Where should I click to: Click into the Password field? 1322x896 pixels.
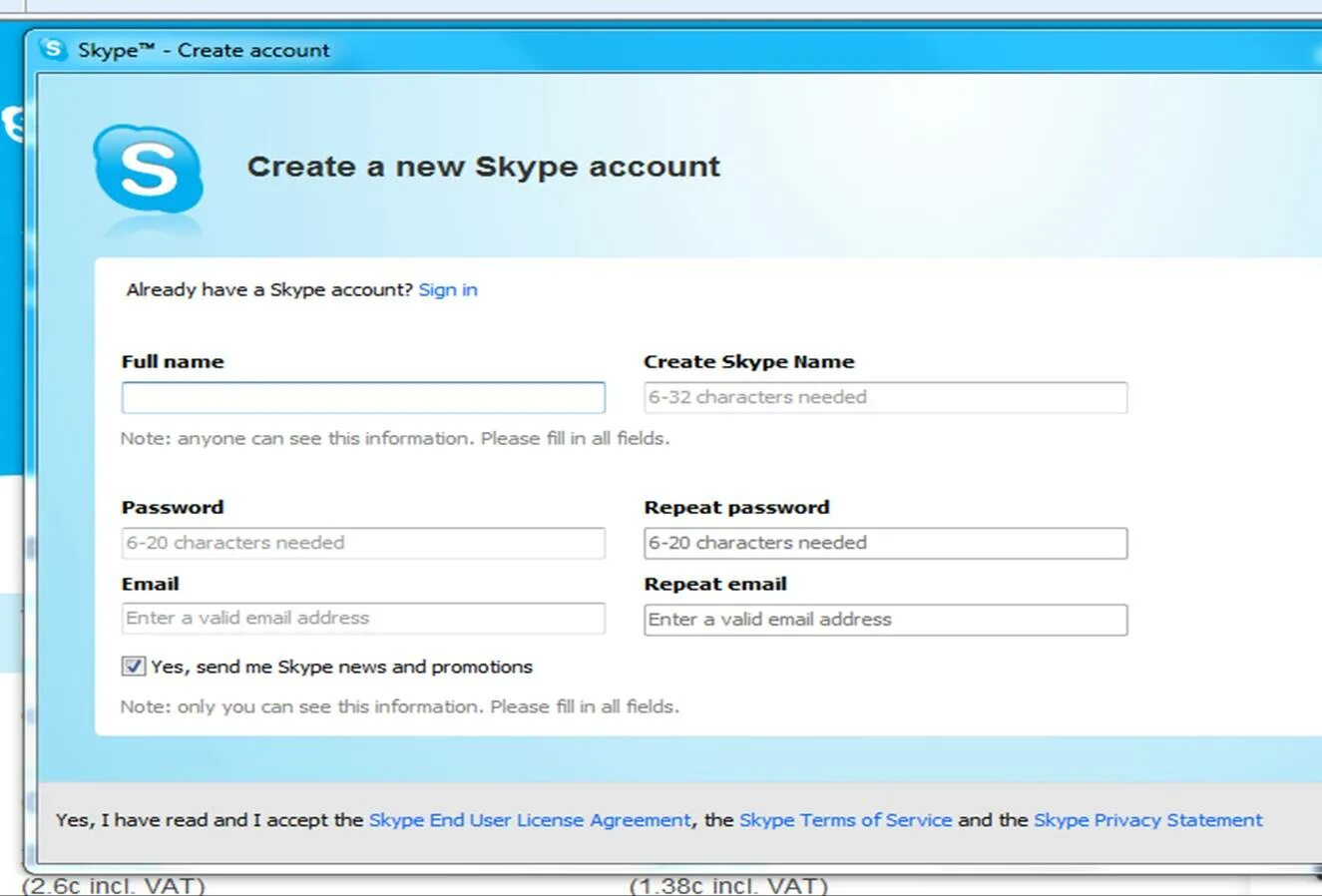(x=363, y=543)
